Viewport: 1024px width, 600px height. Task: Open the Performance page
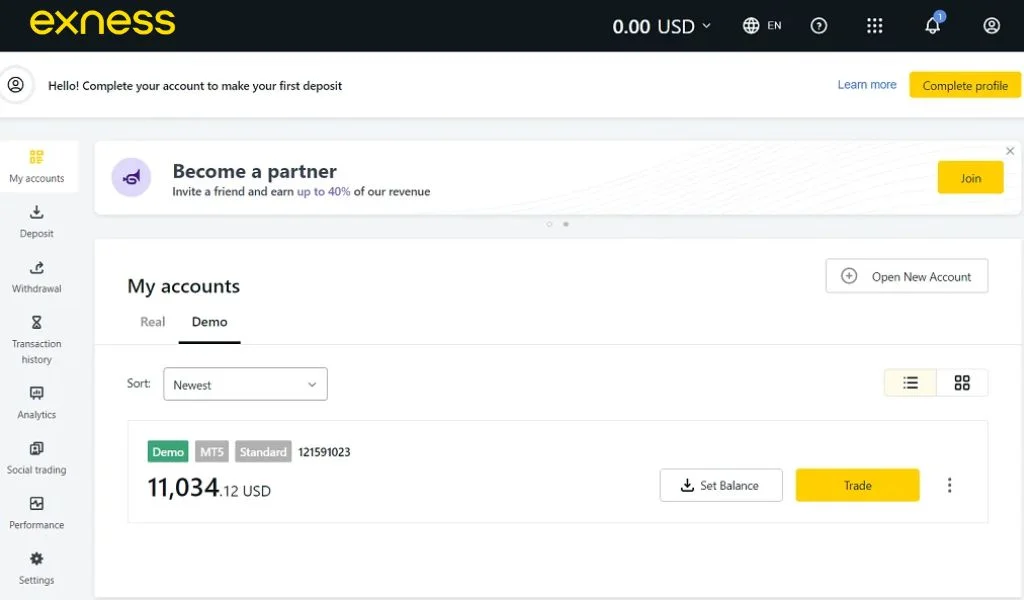[x=36, y=512]
